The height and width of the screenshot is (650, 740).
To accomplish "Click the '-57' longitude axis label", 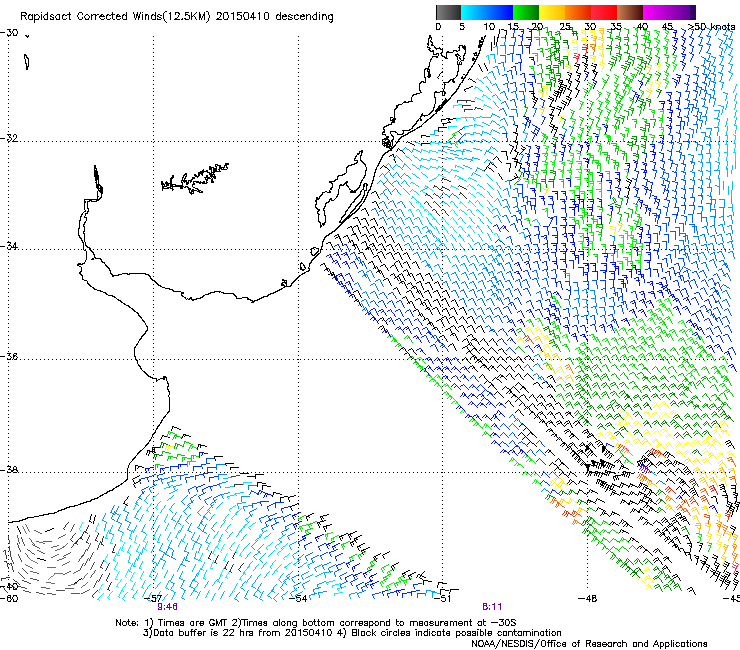I will point(152,599).
